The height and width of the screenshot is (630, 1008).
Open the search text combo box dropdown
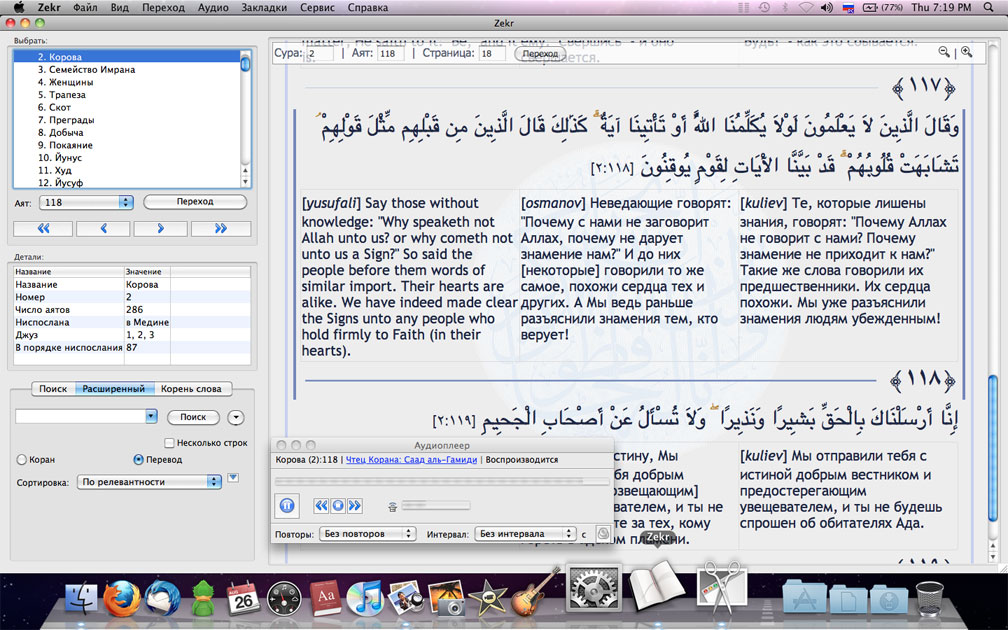[x=151, y=417]
